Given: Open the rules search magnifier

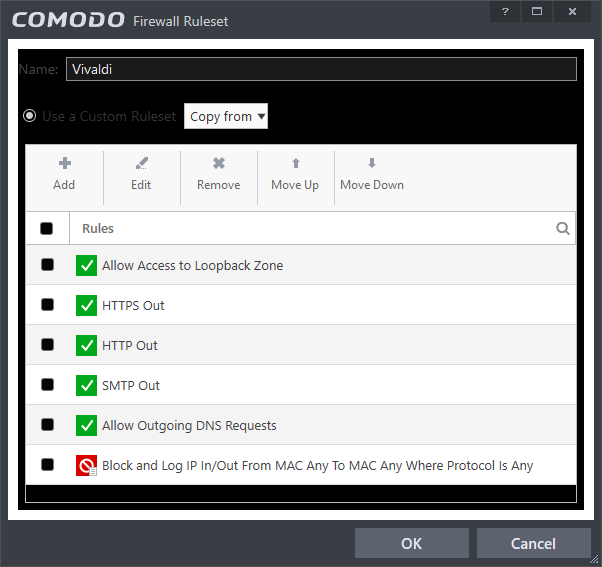Looking at the screenshot, I should pyautogui.click(x=562, y=228).
